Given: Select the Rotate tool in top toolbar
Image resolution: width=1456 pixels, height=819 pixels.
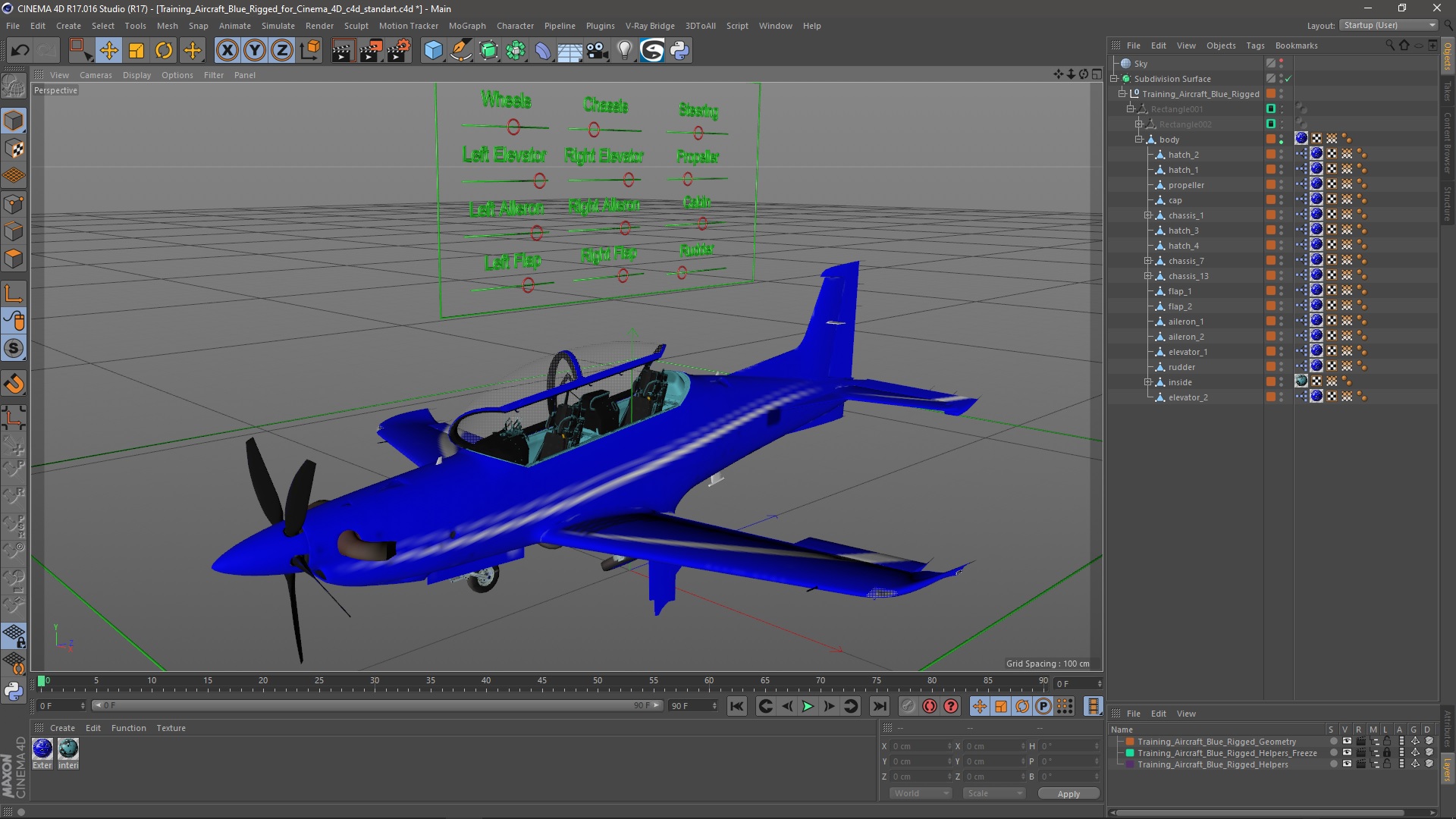Looking at the screenshot, I should pyautogui.click(x=164, y=51).
